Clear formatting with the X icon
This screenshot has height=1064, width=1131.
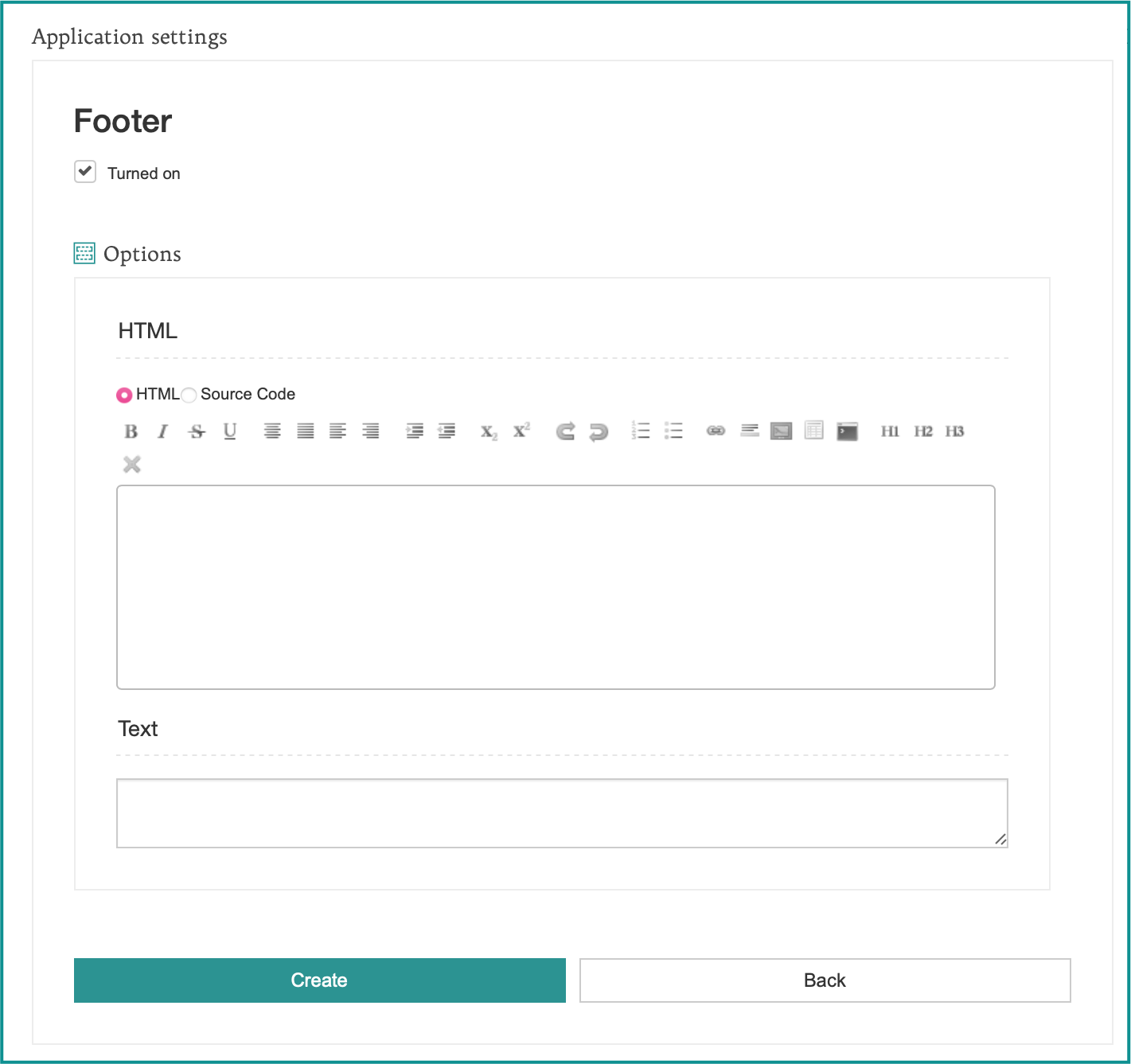(x=131, y=464)
